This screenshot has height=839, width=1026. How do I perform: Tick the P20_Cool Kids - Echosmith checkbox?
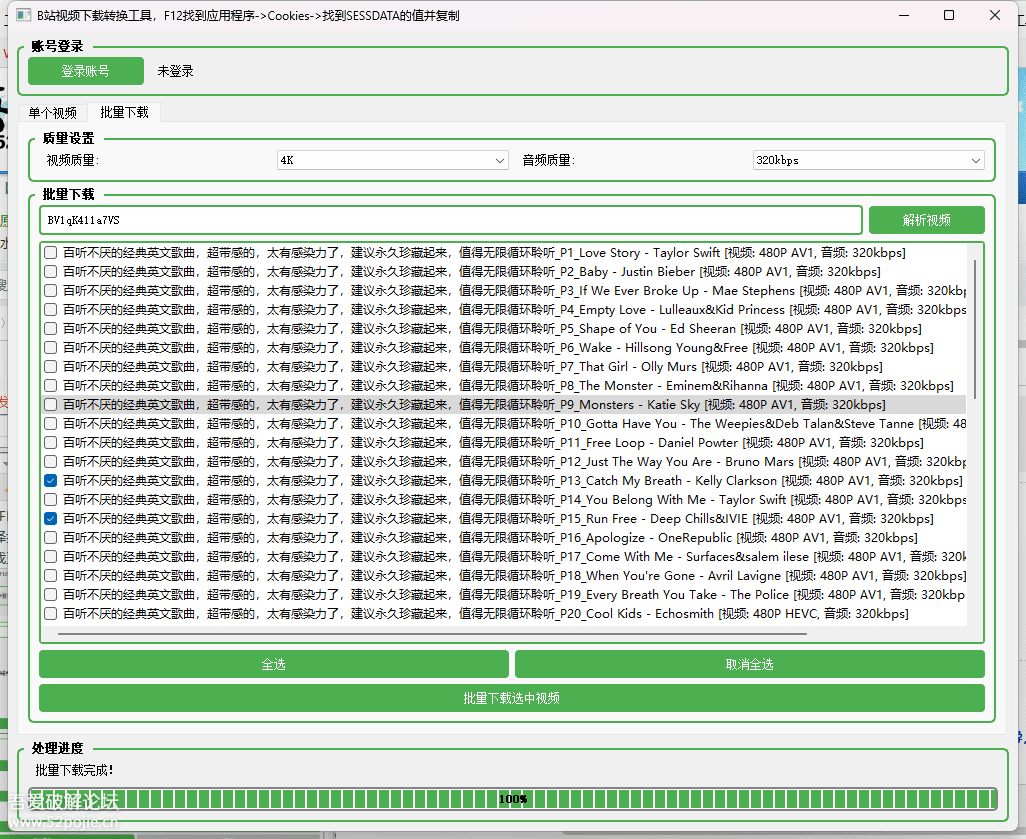pos(50,614)
